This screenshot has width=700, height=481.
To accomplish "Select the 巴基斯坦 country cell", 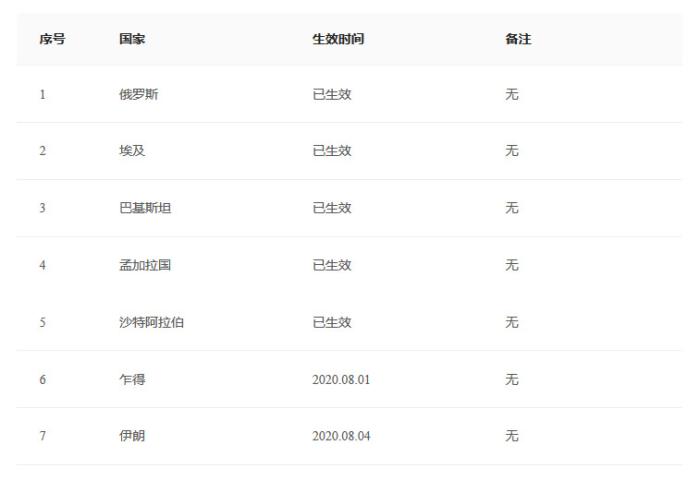I will [x=145, y=208].
